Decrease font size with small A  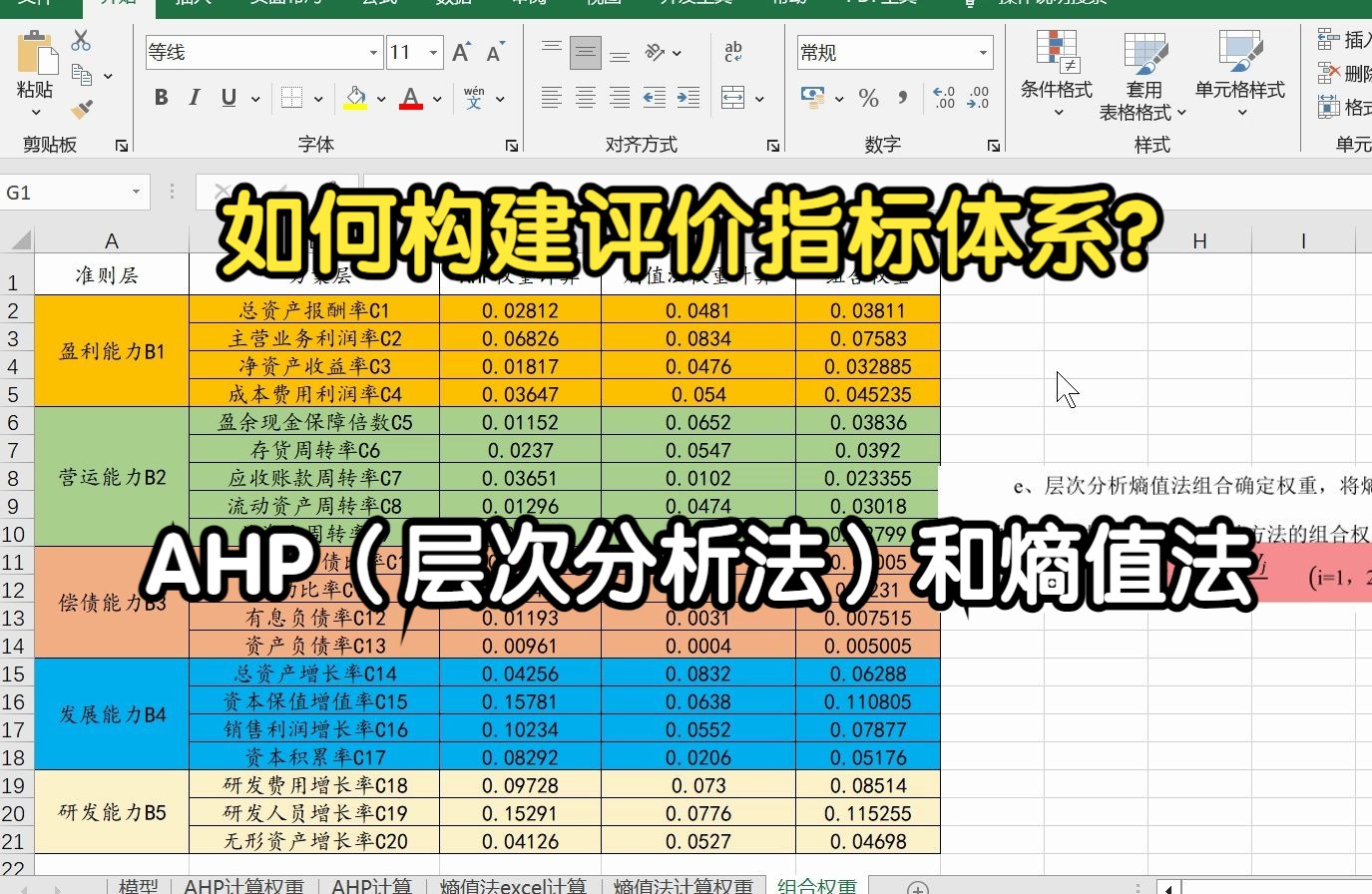point(495,52)
